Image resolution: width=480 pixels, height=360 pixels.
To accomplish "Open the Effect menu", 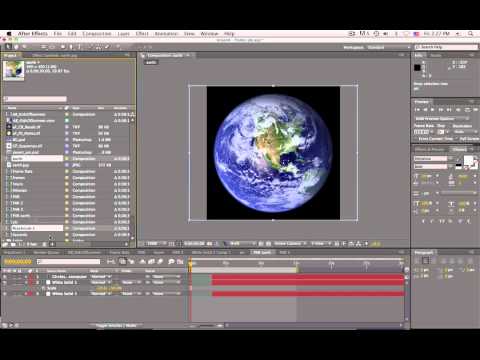I will click(x=142, y=34).
